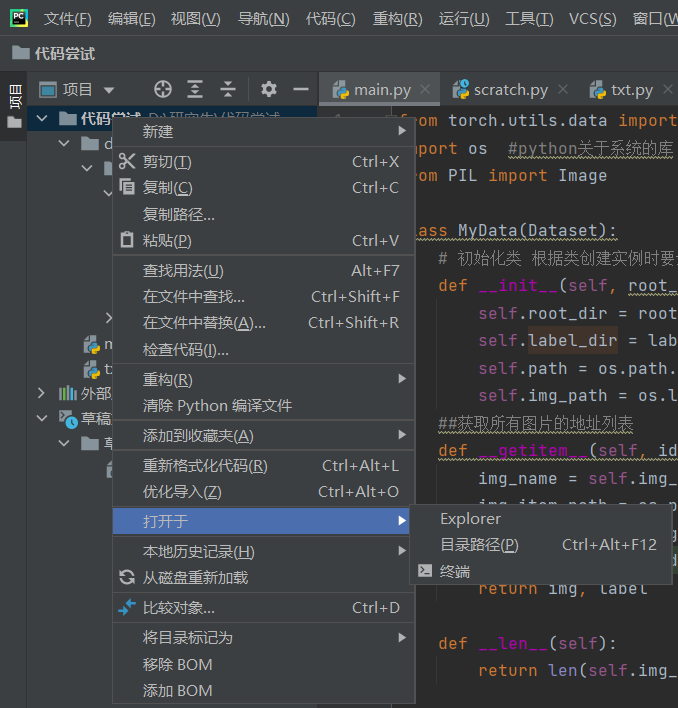Open the VCS(S) menu

592,19
